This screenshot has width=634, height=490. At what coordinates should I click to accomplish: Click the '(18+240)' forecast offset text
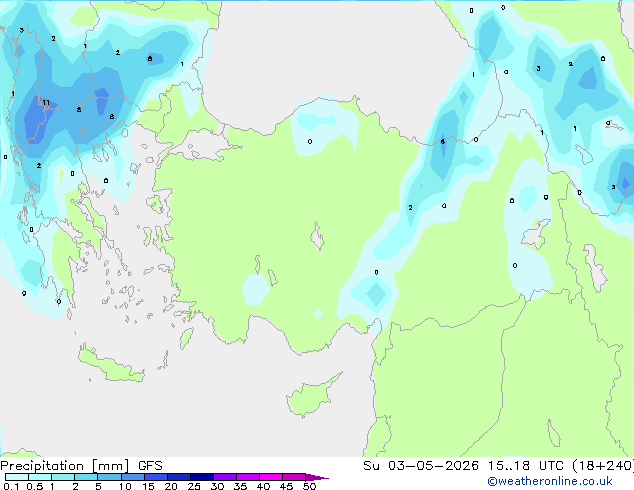coord(603,466)
